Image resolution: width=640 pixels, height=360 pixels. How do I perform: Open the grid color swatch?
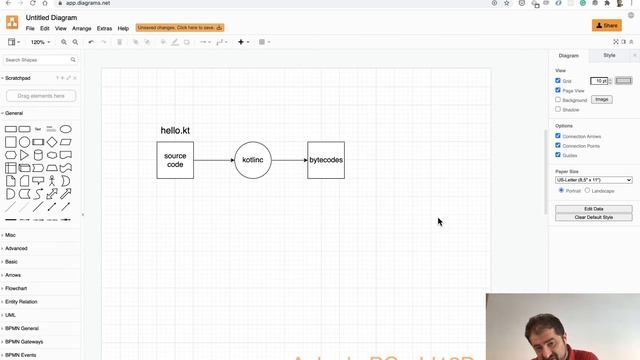tap(623, 80)
